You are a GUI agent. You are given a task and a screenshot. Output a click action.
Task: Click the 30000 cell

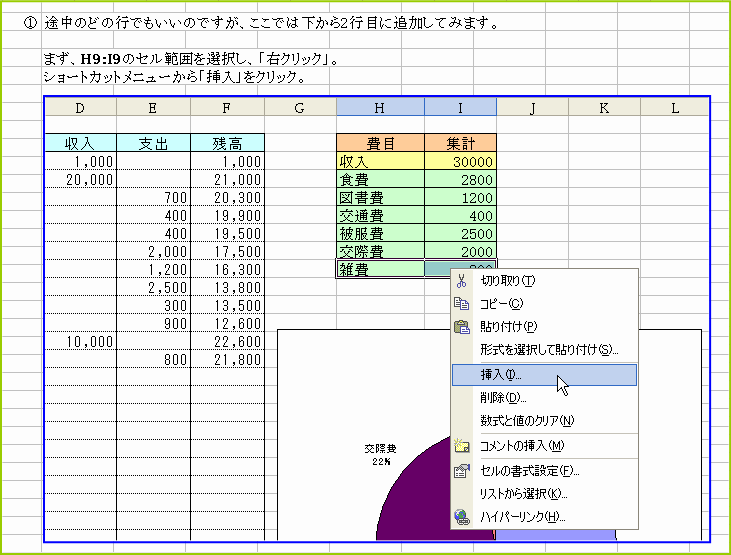(460, 161)
